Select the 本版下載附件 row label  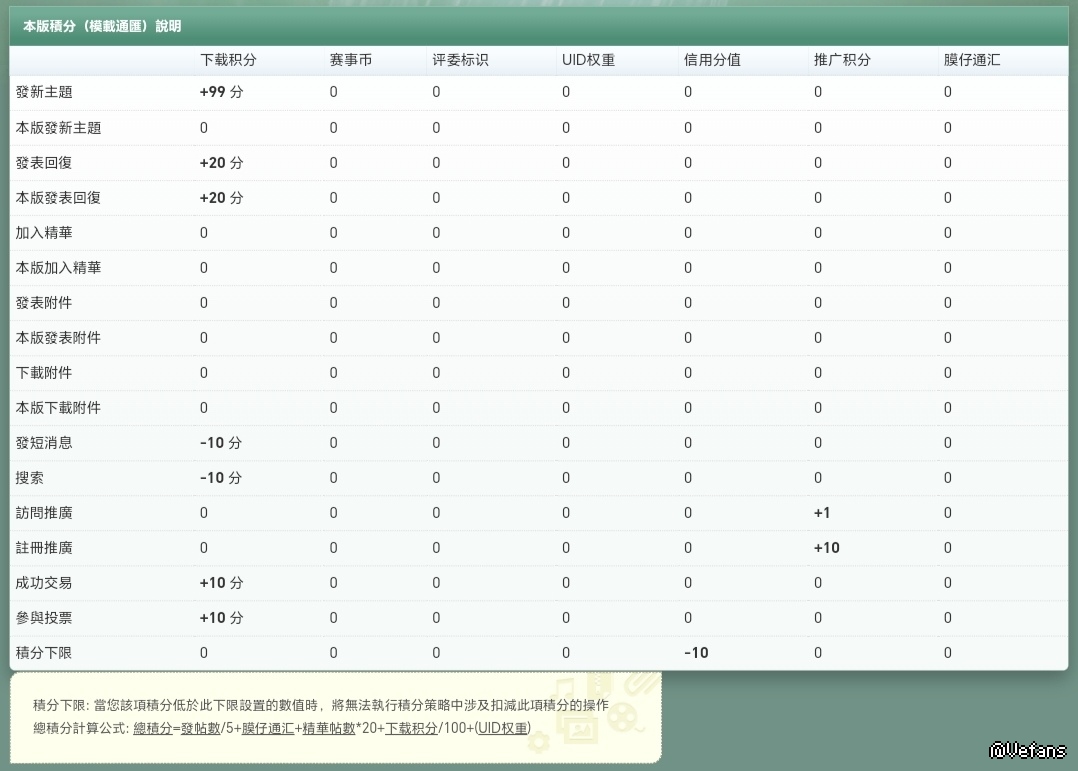(x=58, y=409)
